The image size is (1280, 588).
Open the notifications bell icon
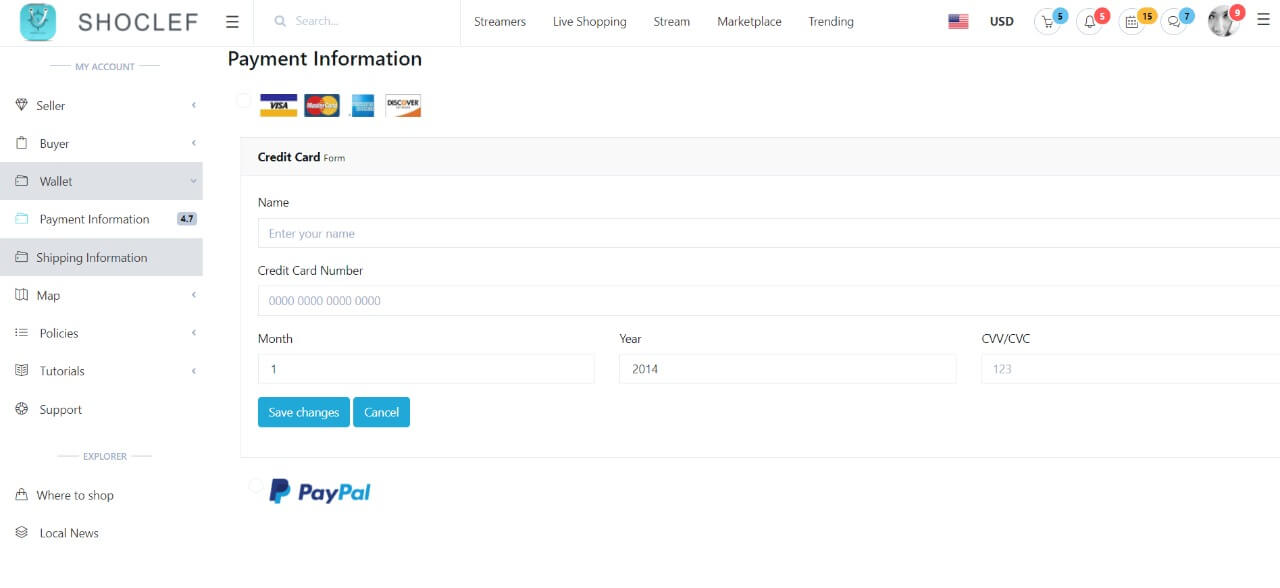(x=1089, y=22)
